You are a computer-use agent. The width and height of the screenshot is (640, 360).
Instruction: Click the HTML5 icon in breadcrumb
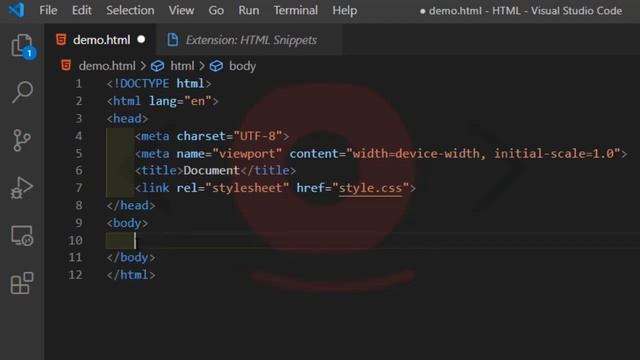pos(66,65)
